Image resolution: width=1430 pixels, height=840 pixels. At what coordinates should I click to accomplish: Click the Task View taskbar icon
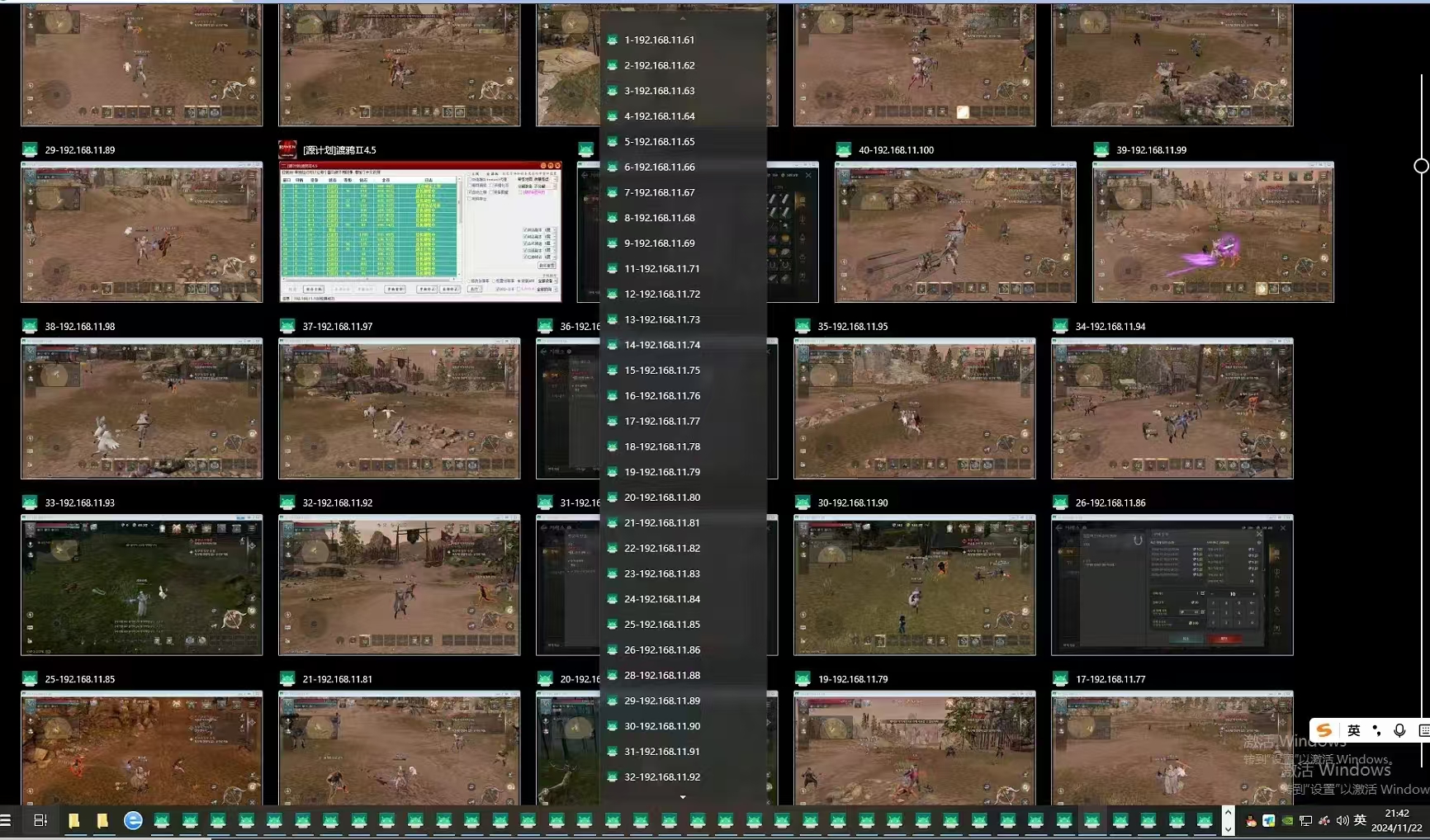click(x=40, y=820)
